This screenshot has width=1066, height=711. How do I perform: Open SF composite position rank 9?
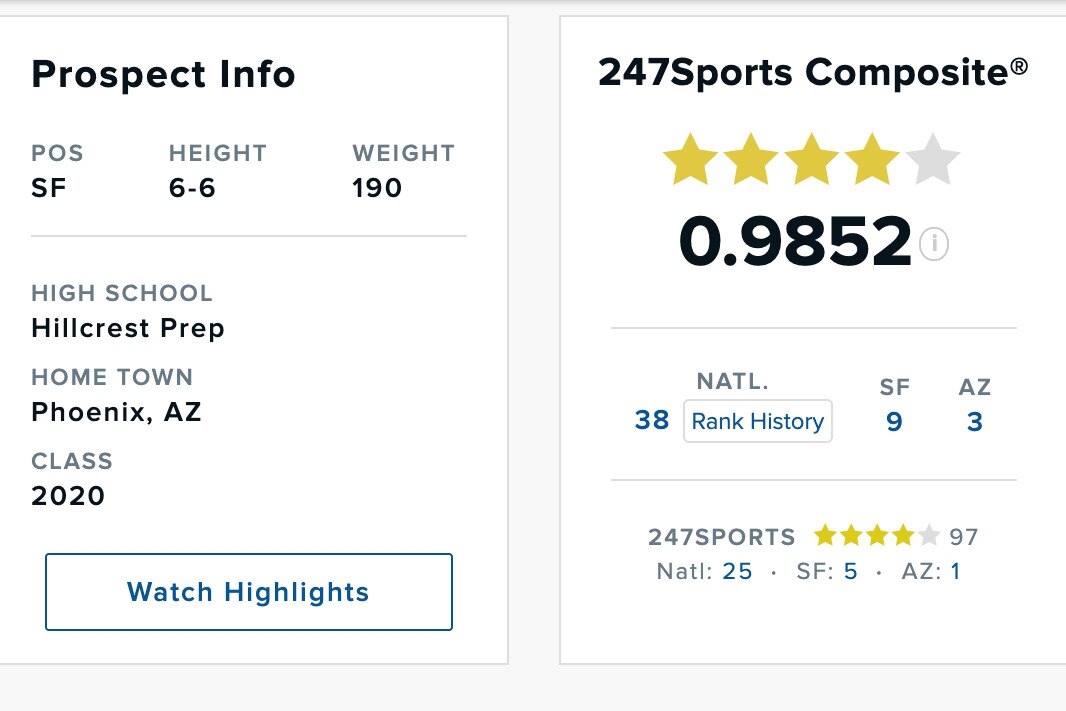[x=894, y=422]
